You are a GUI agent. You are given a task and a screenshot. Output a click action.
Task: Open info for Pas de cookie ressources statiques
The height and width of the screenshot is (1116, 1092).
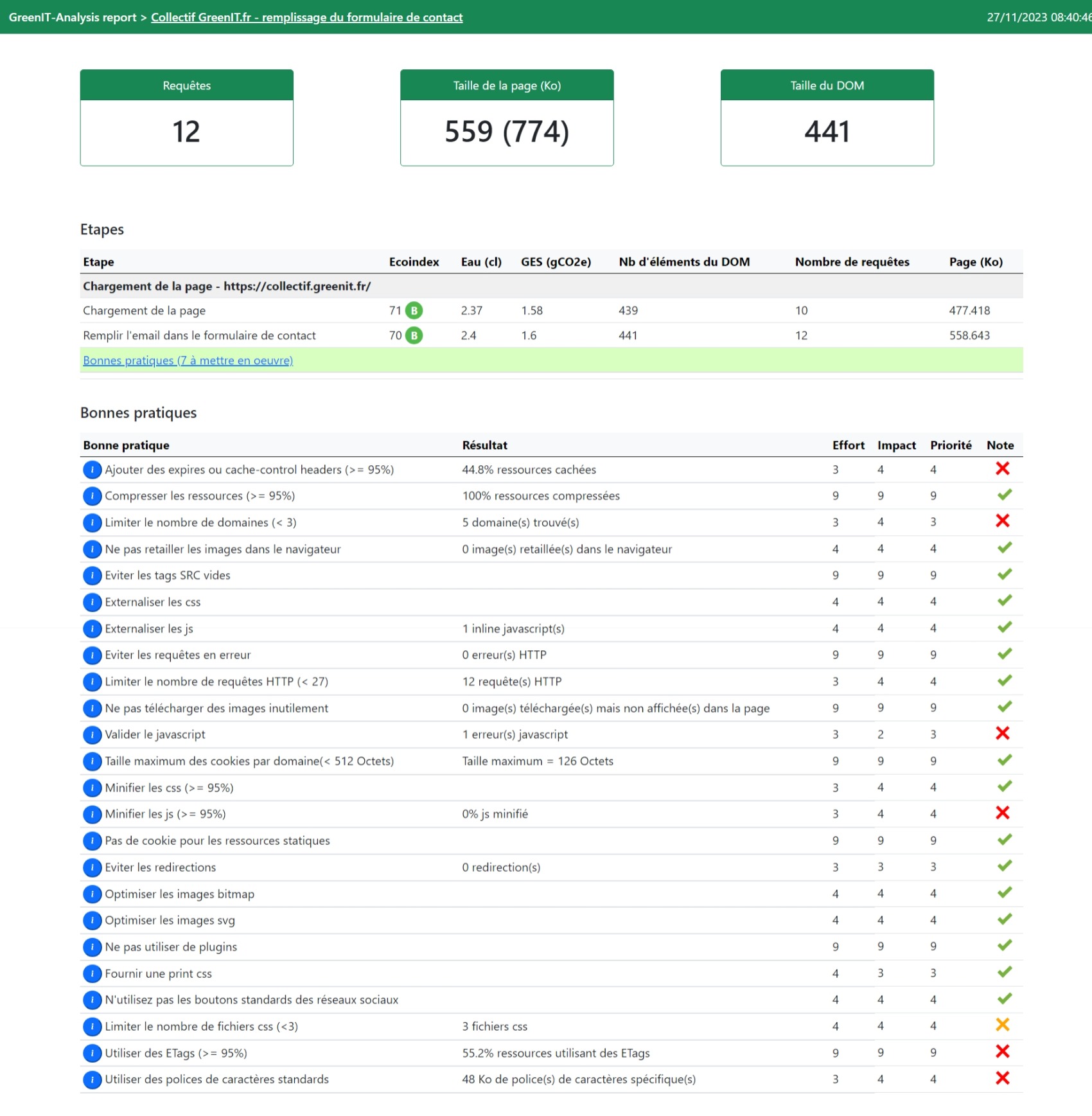coord(92,841)
